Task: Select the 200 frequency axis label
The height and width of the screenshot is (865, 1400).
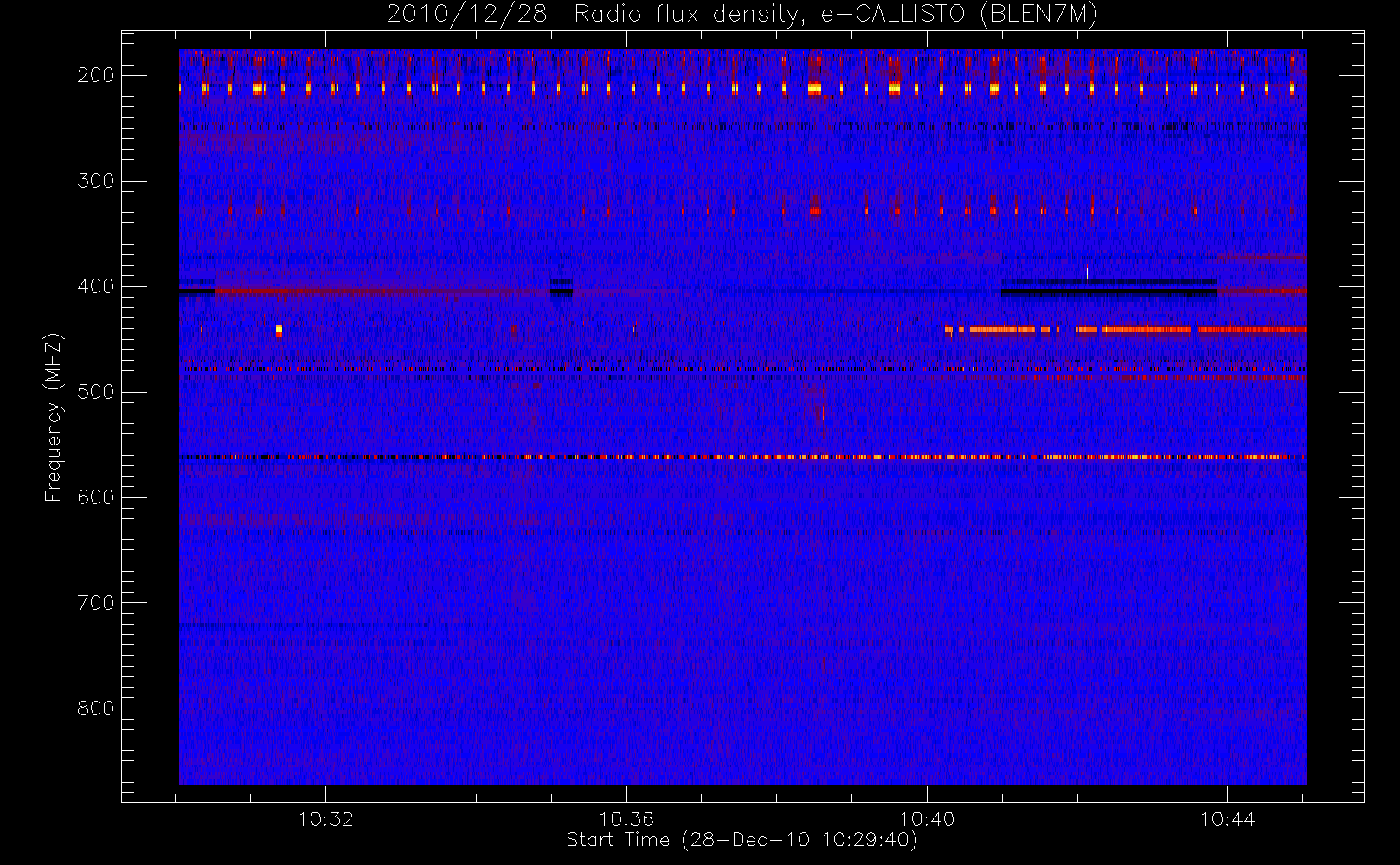Action: (x=95, y=75)
